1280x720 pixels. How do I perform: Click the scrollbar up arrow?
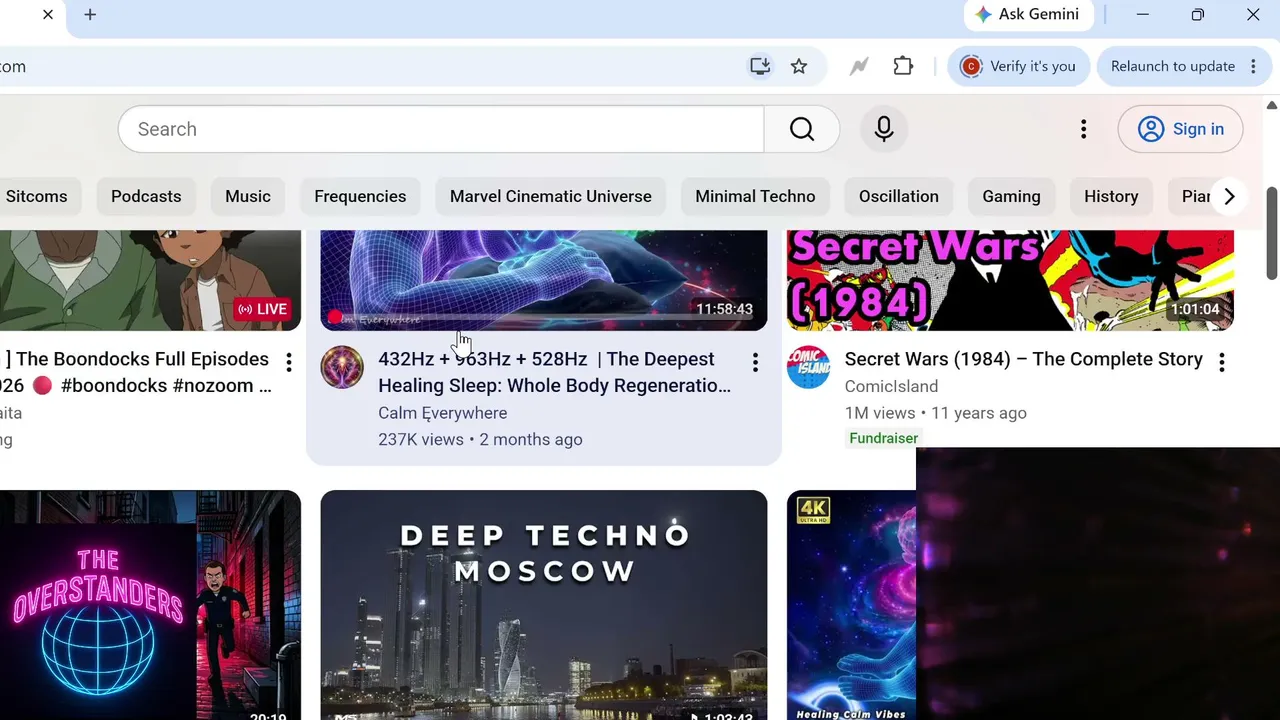tap(1272, 105)
